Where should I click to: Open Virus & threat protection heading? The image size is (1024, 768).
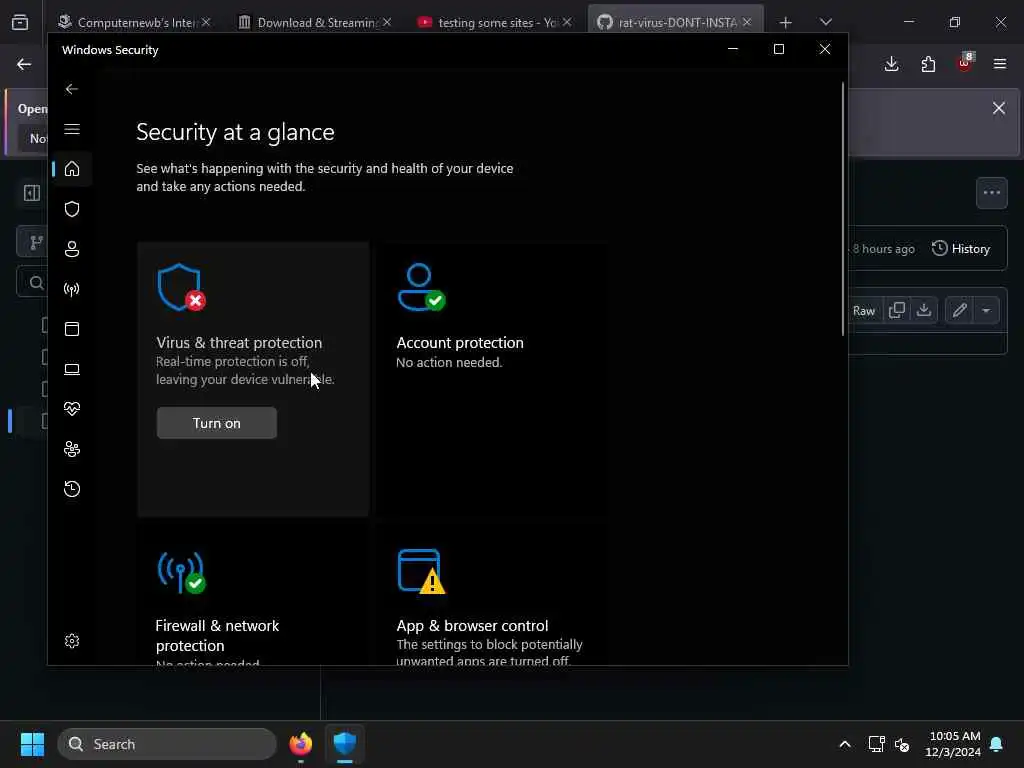coord(239,343)
